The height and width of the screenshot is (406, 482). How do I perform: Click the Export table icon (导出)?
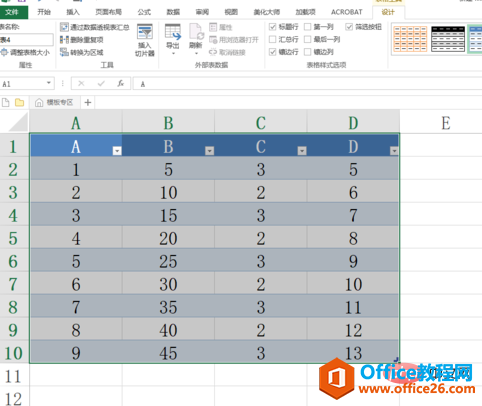pos(173,32)
